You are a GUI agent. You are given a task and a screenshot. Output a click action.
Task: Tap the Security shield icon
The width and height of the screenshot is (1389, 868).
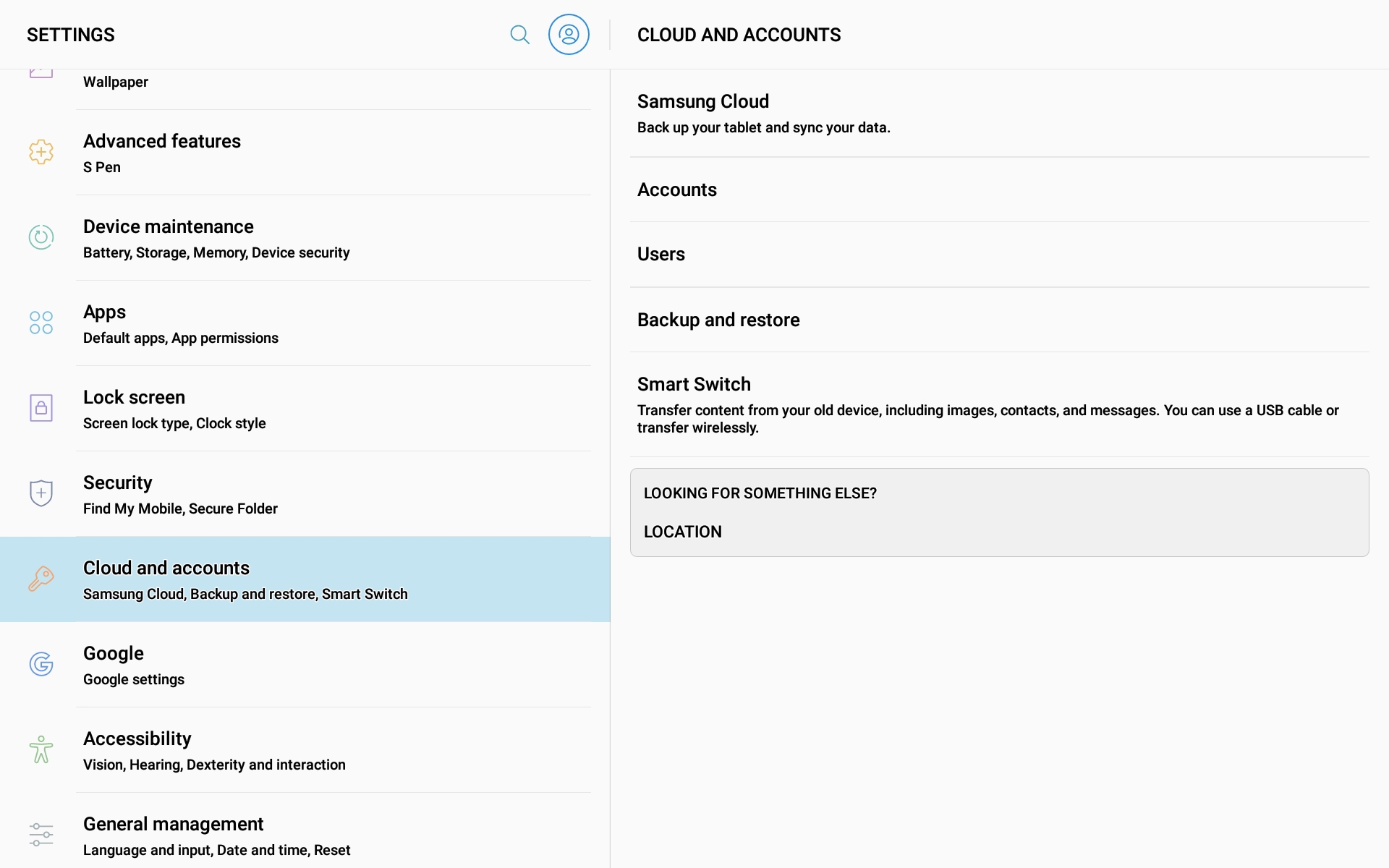point(41,493)
